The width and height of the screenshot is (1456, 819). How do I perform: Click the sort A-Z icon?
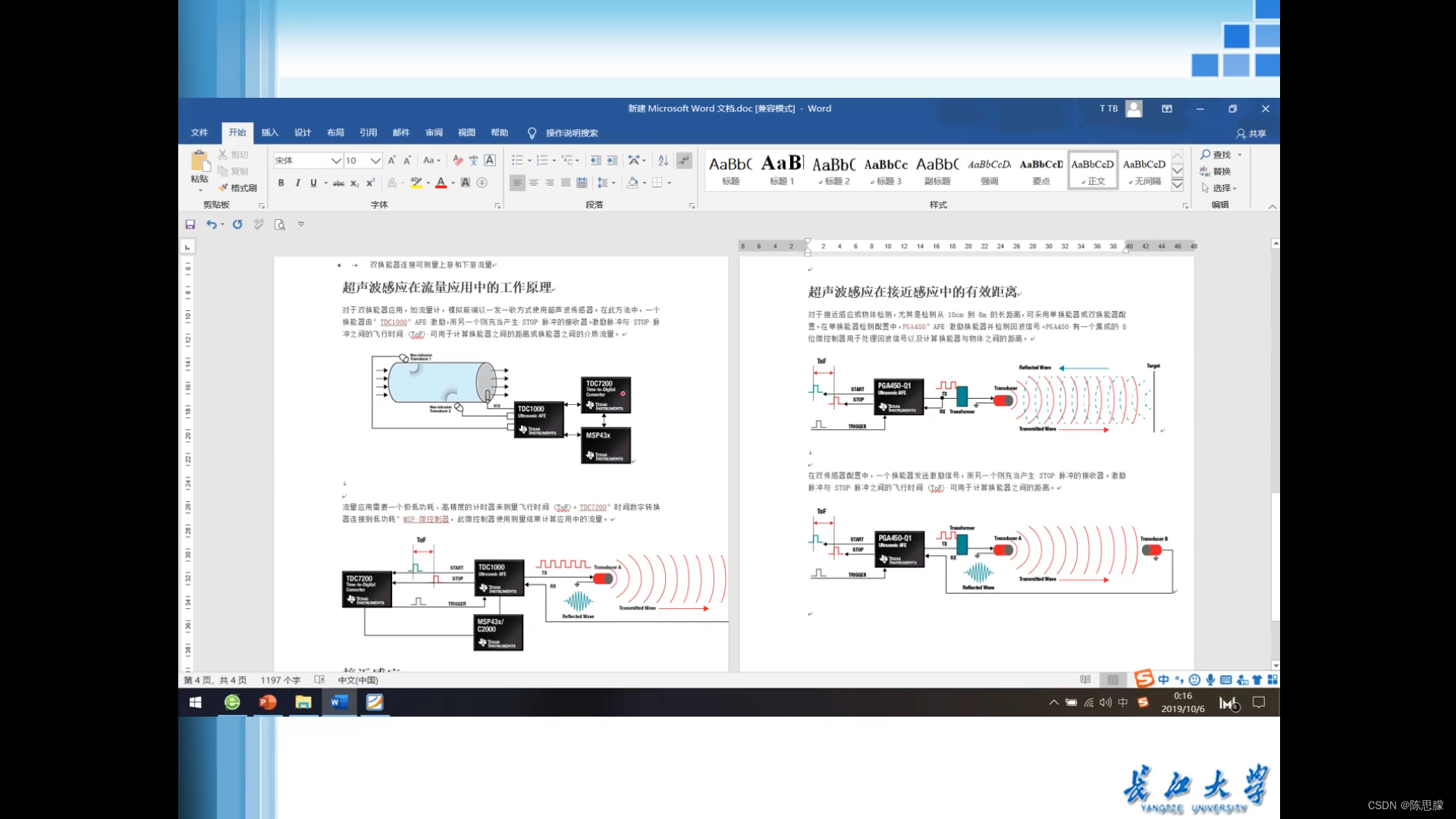point(664,160)
